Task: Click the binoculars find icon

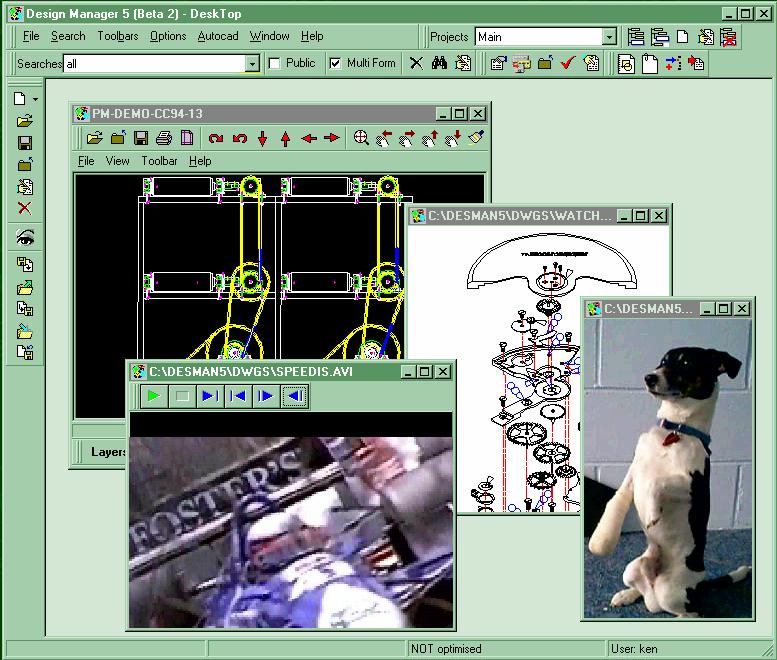Action: point(439,63)
